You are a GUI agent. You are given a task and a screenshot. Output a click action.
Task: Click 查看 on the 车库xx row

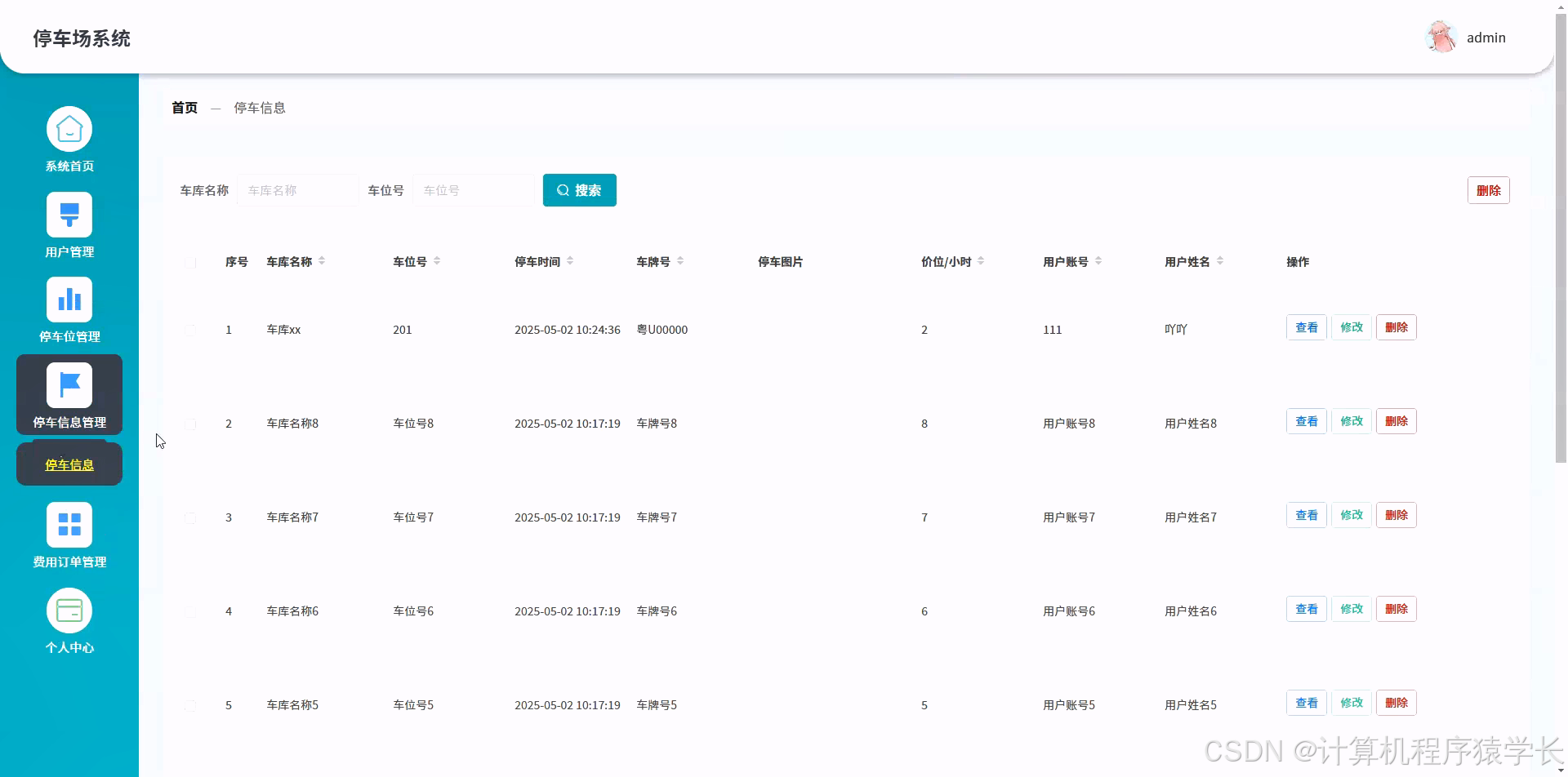[x=1306, y=326]
